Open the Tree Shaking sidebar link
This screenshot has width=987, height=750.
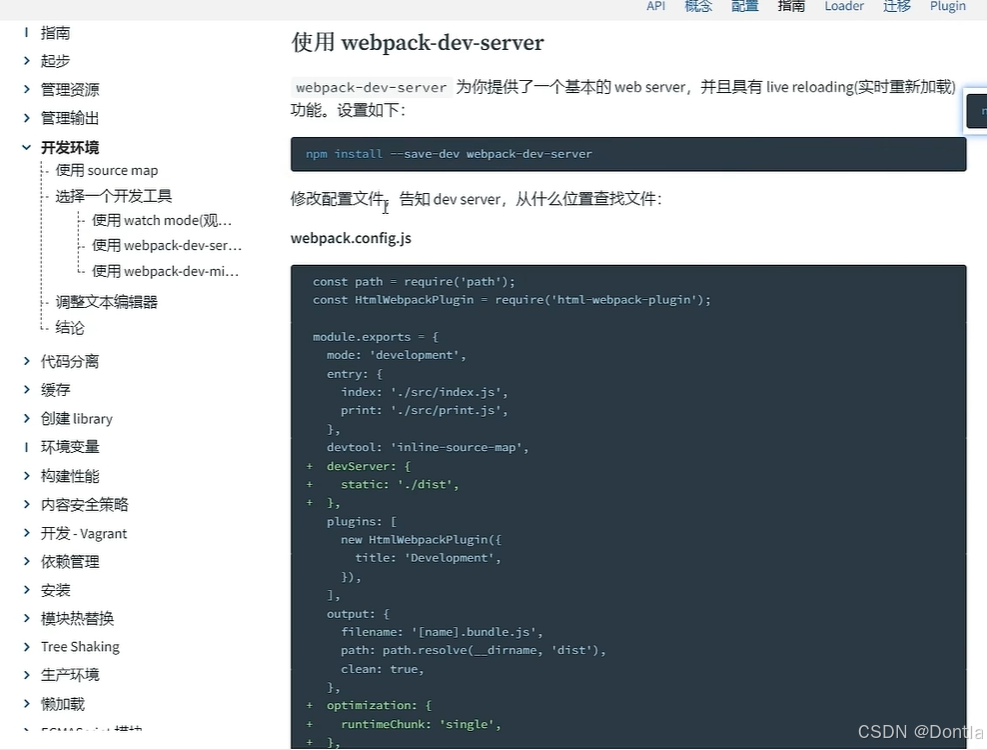coord(80,647)
